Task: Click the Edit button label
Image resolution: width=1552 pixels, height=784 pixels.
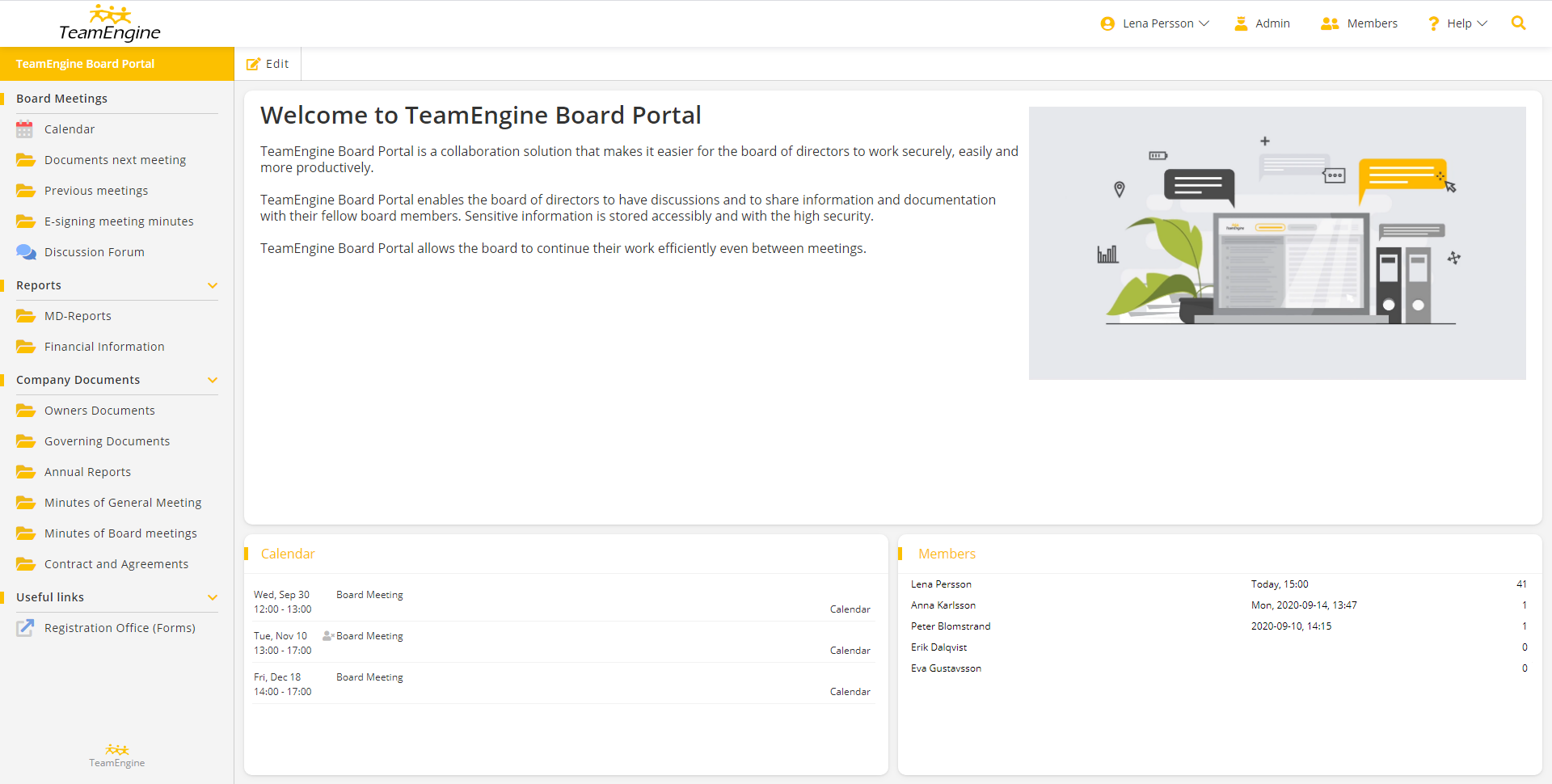Action: pos(277,64)
